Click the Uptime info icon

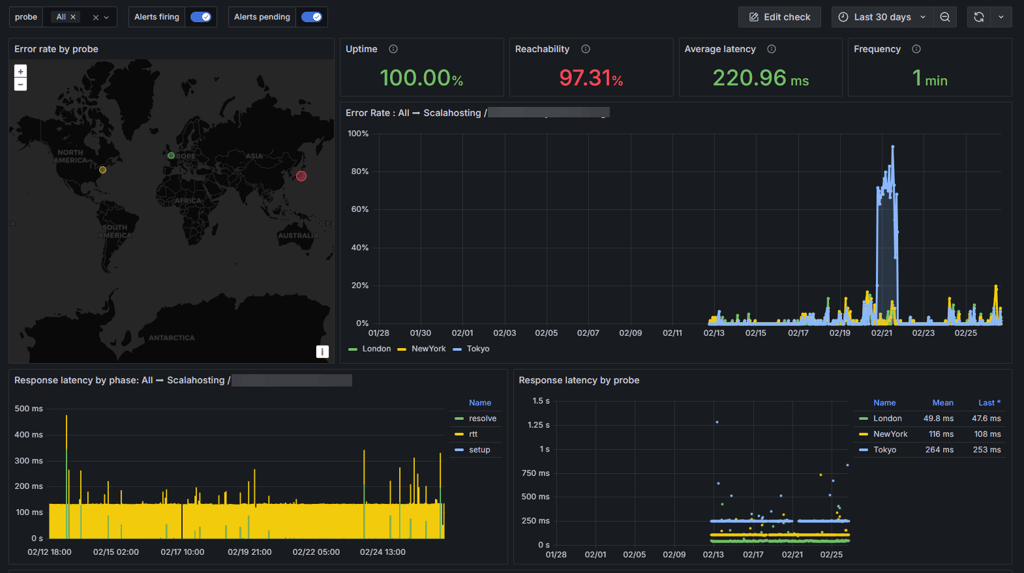tap(393, 49)
